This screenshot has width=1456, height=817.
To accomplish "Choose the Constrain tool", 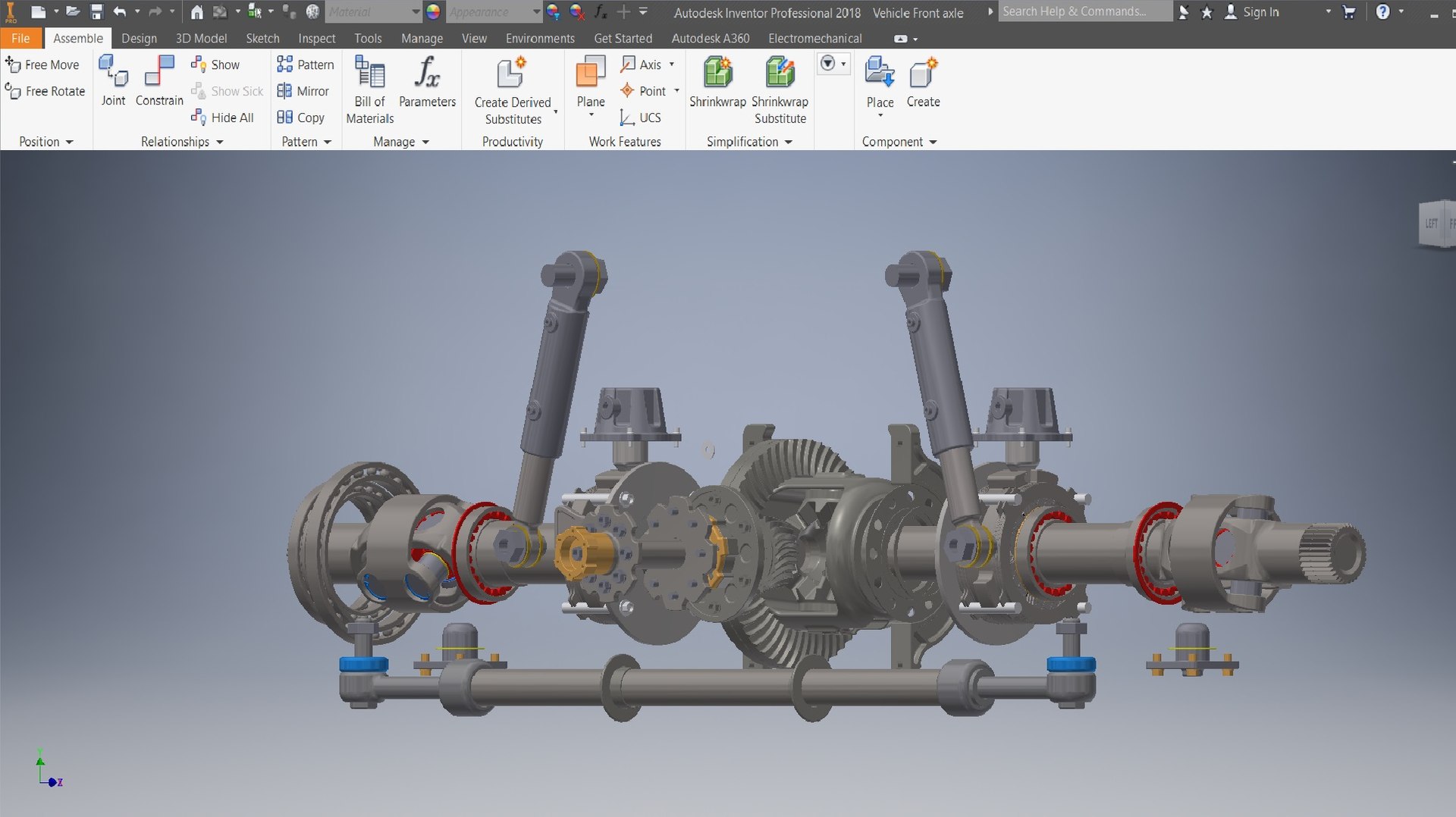I will 159,80.
